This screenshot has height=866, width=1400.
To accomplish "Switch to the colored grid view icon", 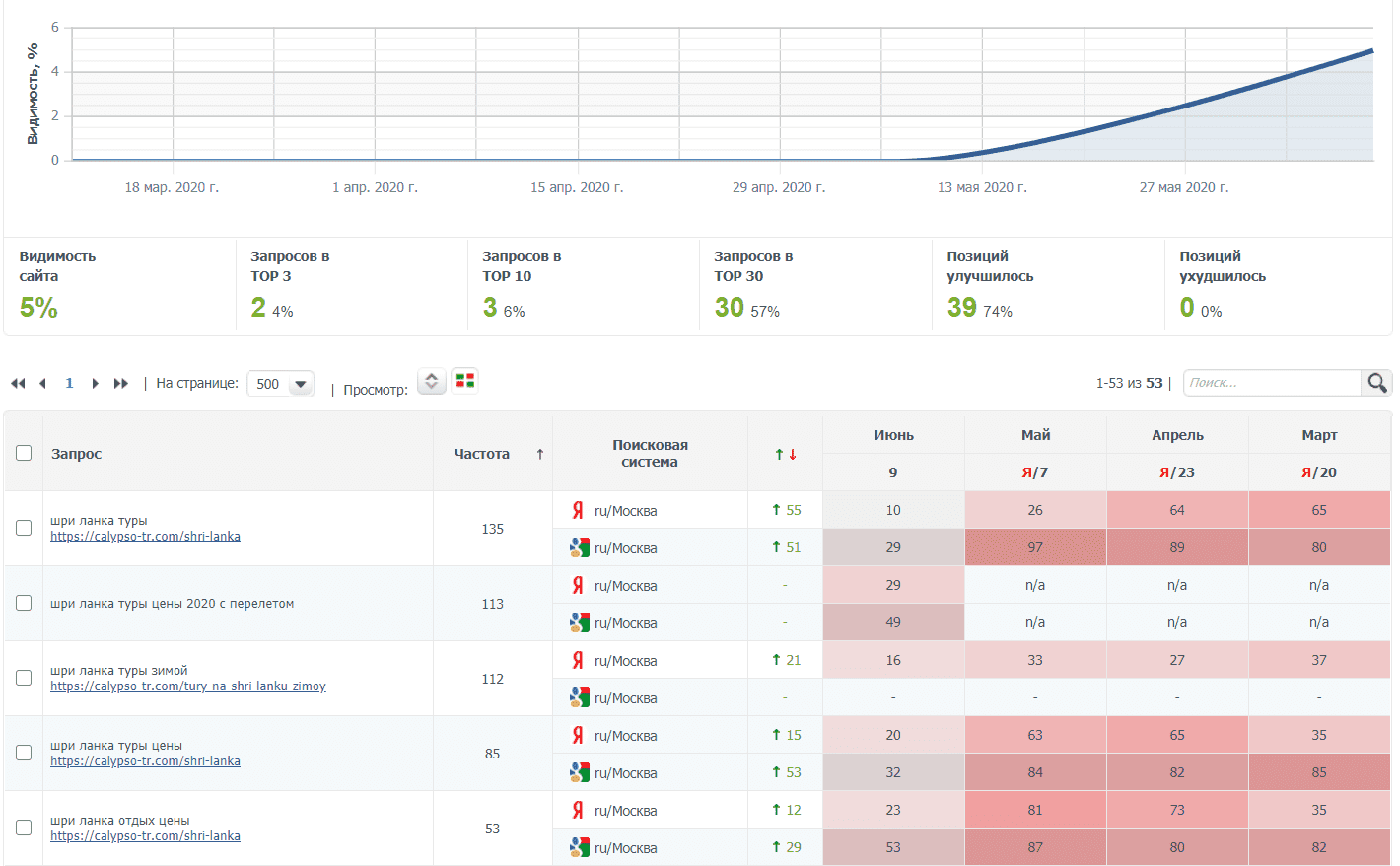I will tap(465, 381).
